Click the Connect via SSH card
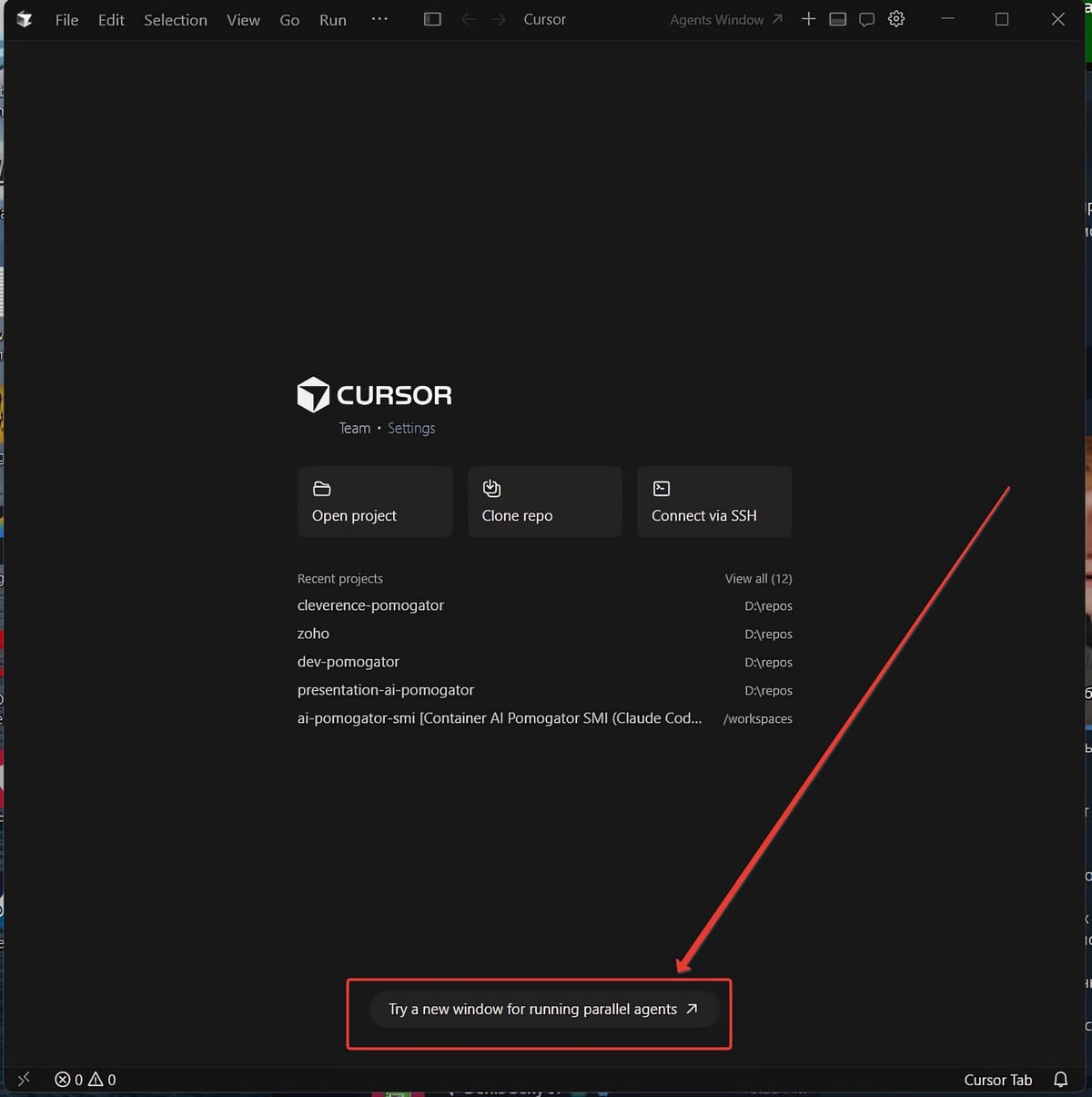 [x=714, y=502]
